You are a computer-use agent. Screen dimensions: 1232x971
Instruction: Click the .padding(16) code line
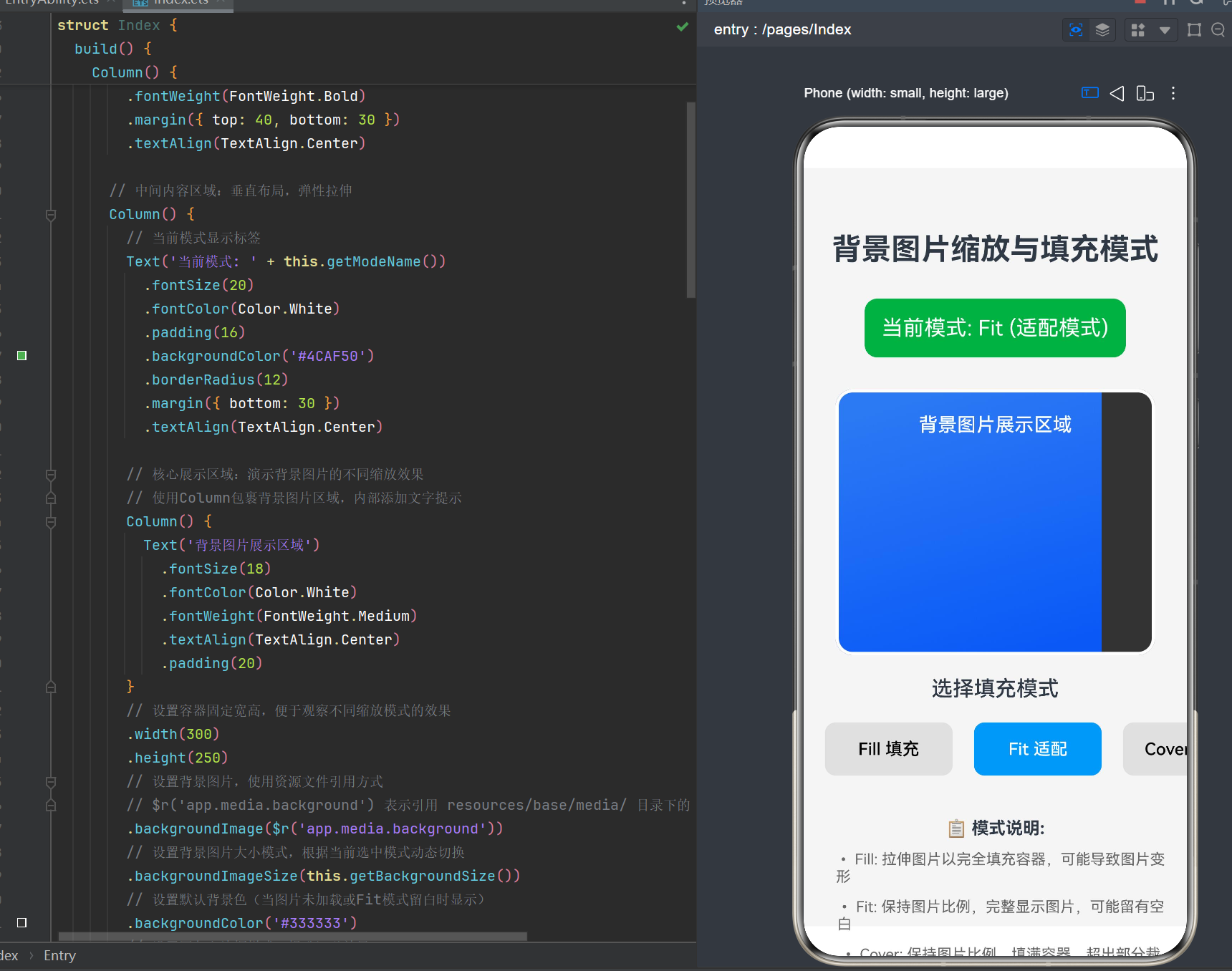click(195, 332)
